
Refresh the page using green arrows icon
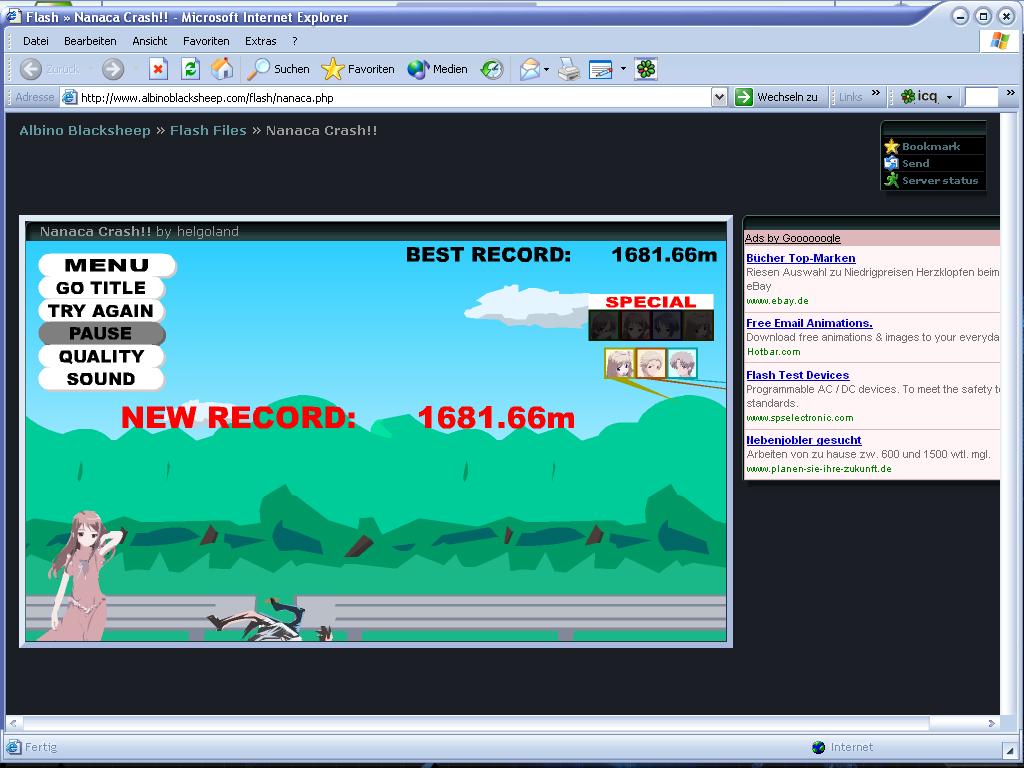click(x=190, y=69)
